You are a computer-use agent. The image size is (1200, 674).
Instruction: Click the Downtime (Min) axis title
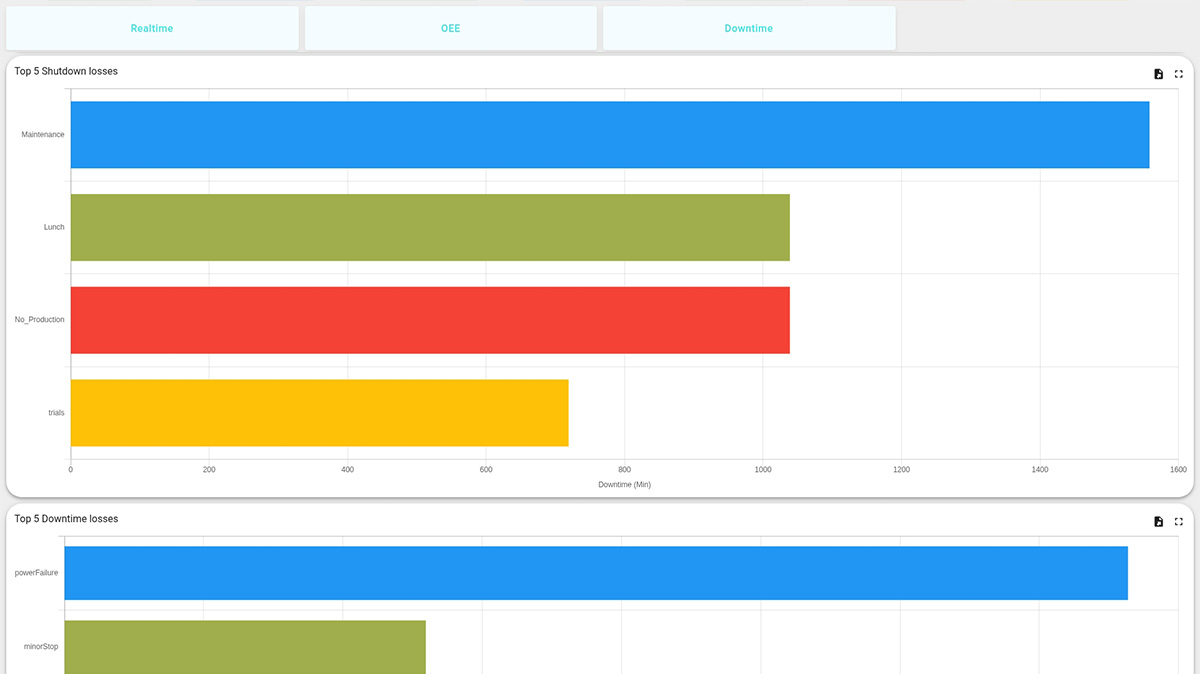(x=624, y=484)
